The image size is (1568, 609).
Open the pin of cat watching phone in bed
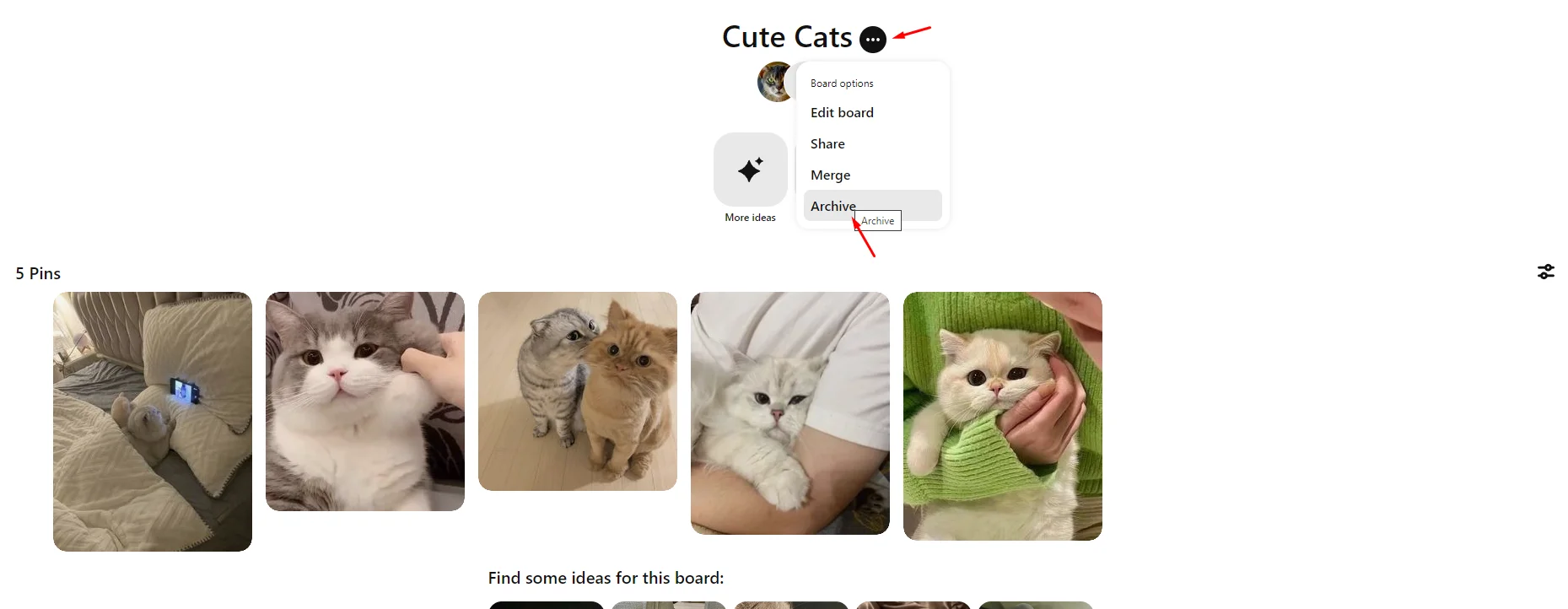tap(153, 422)
